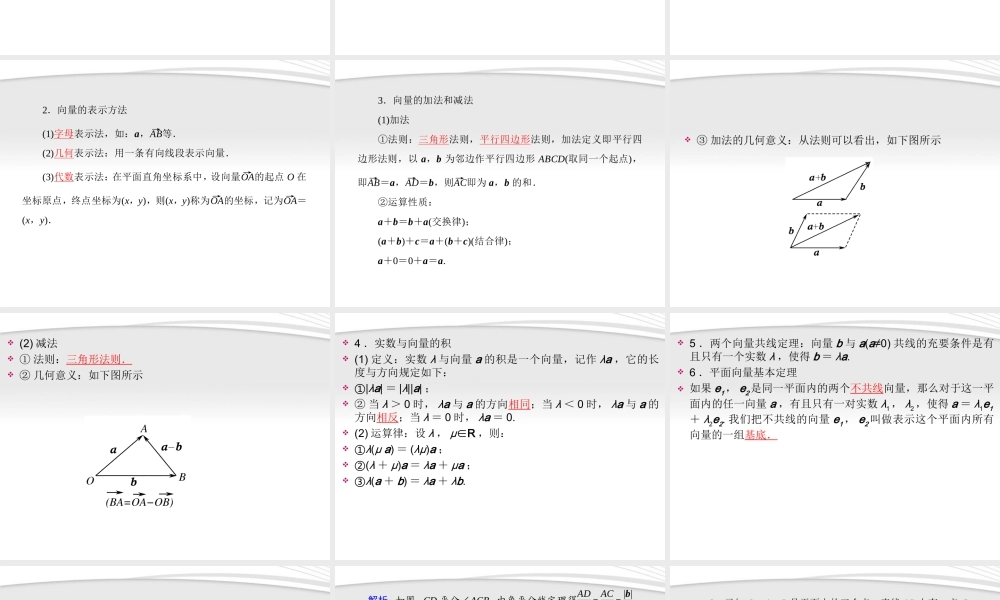Click the red underlined 平行四边形 text
Image resolution: width=1000 pixels, height=600 pixels.
pyautogui.click(x=505, y=139)
